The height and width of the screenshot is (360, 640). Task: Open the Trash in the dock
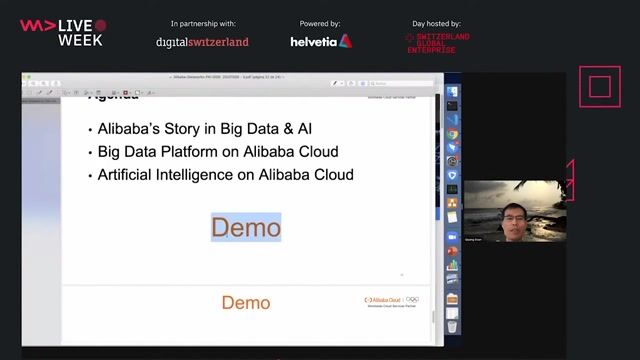coord(452,327)
